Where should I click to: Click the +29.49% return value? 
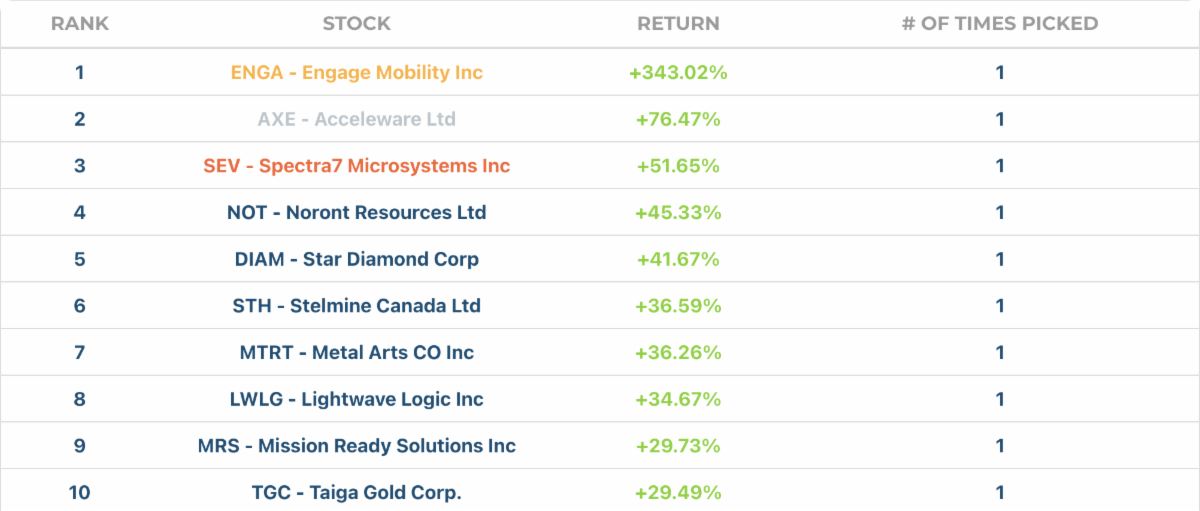[x=678, y=492]
